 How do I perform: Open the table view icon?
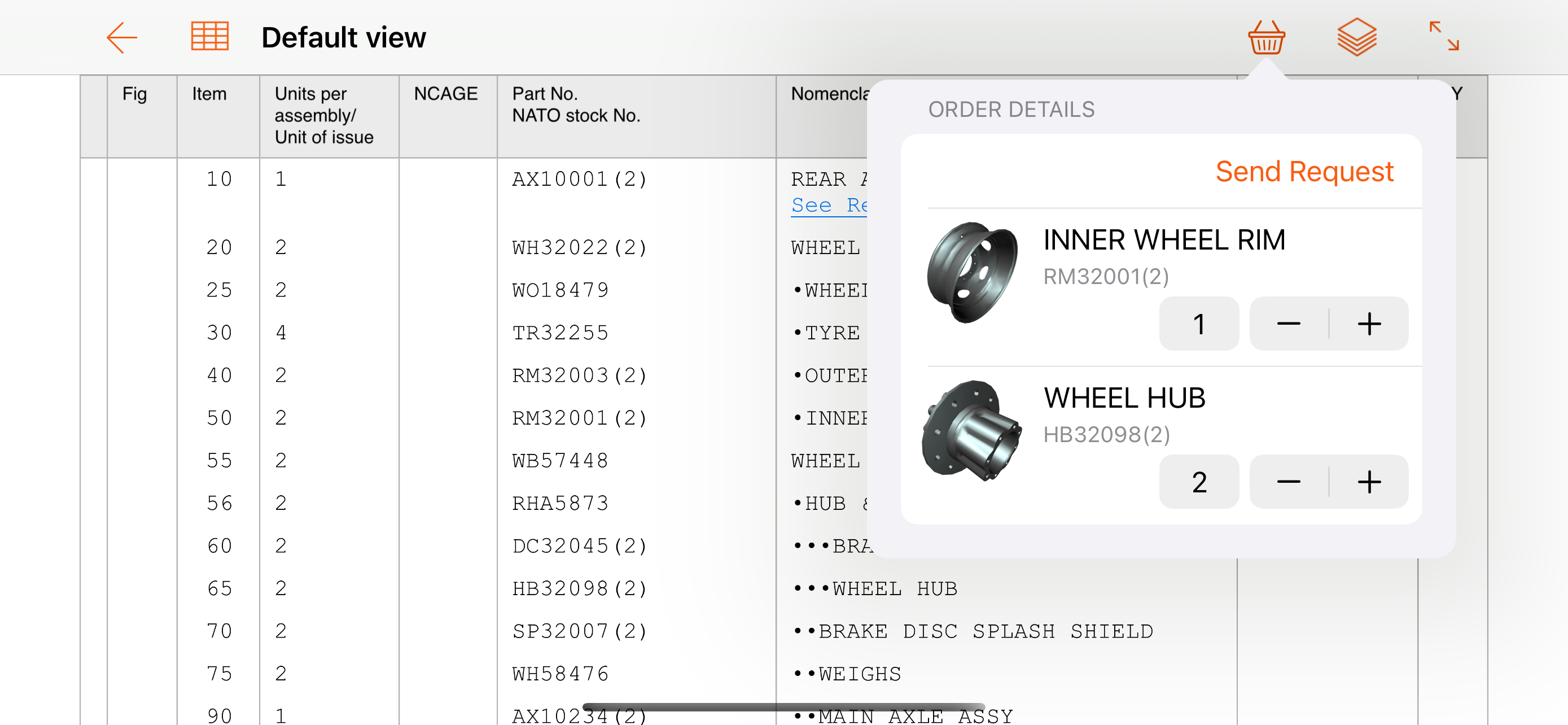point(209,37)
